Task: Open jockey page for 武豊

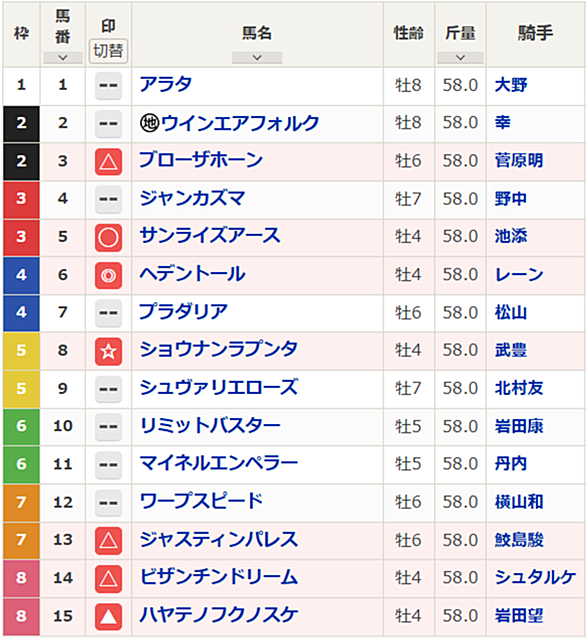Action: [511, 350]
